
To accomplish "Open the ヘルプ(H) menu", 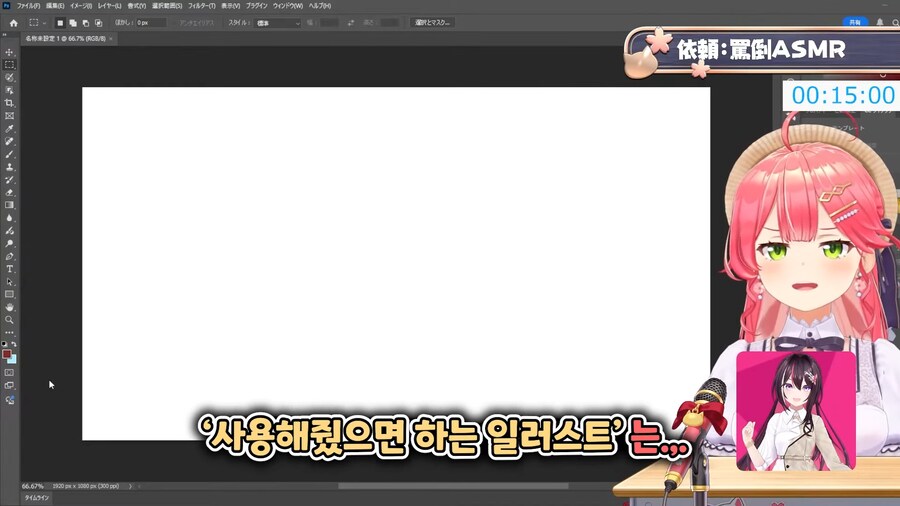I will 320,6.
